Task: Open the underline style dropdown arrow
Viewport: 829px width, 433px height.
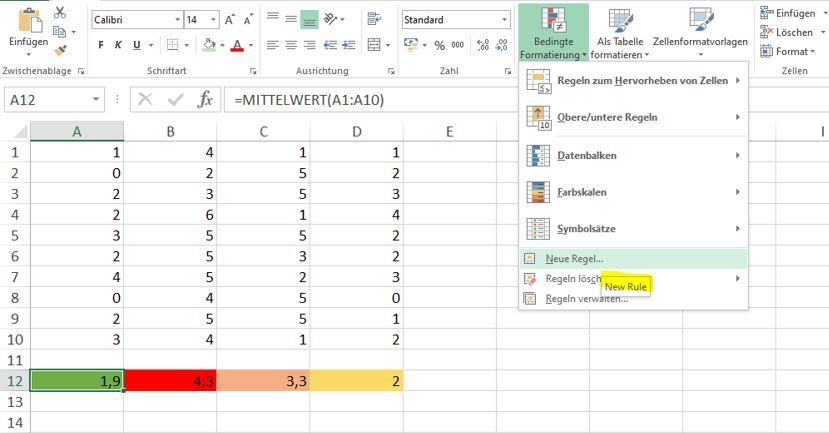Action: tap(151, 45)
